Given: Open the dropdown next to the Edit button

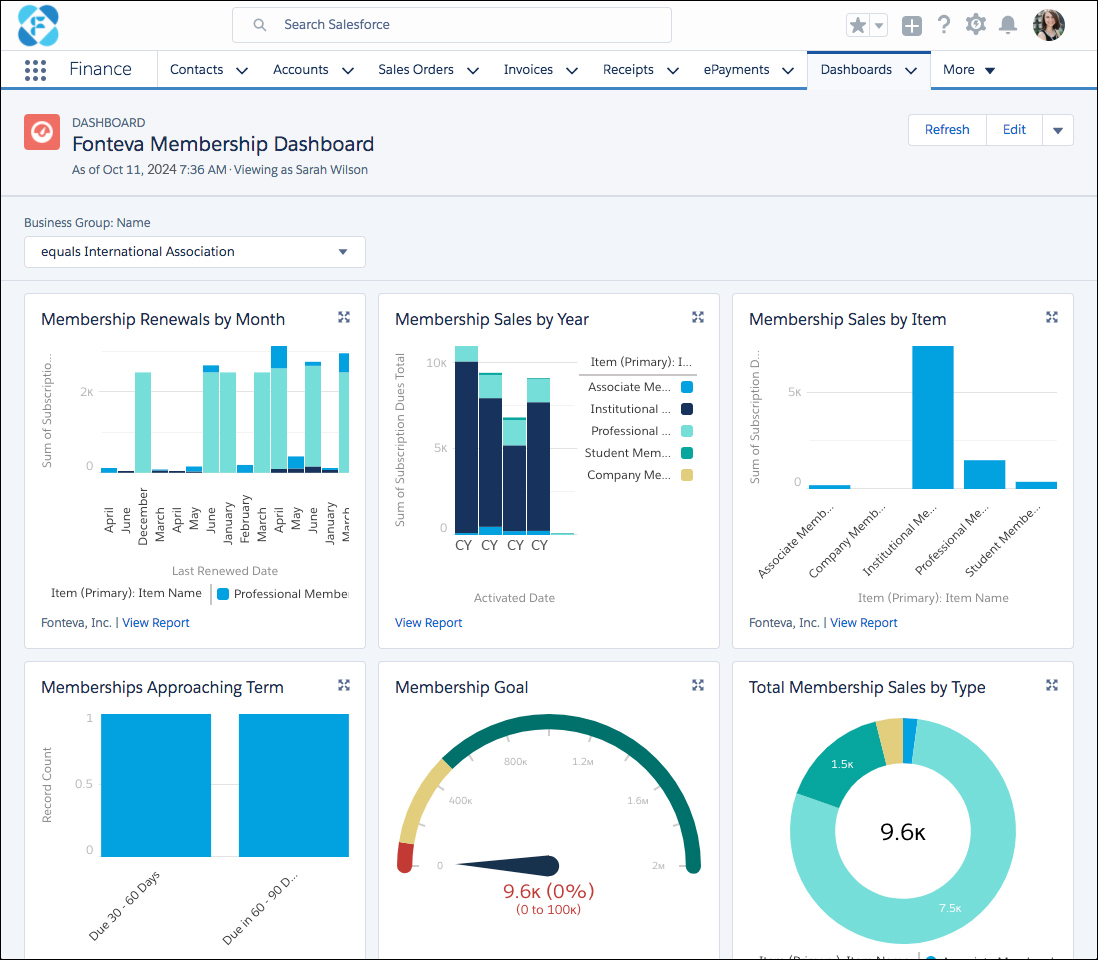Looking at the screenshot, I should [x=1058, y=129].
